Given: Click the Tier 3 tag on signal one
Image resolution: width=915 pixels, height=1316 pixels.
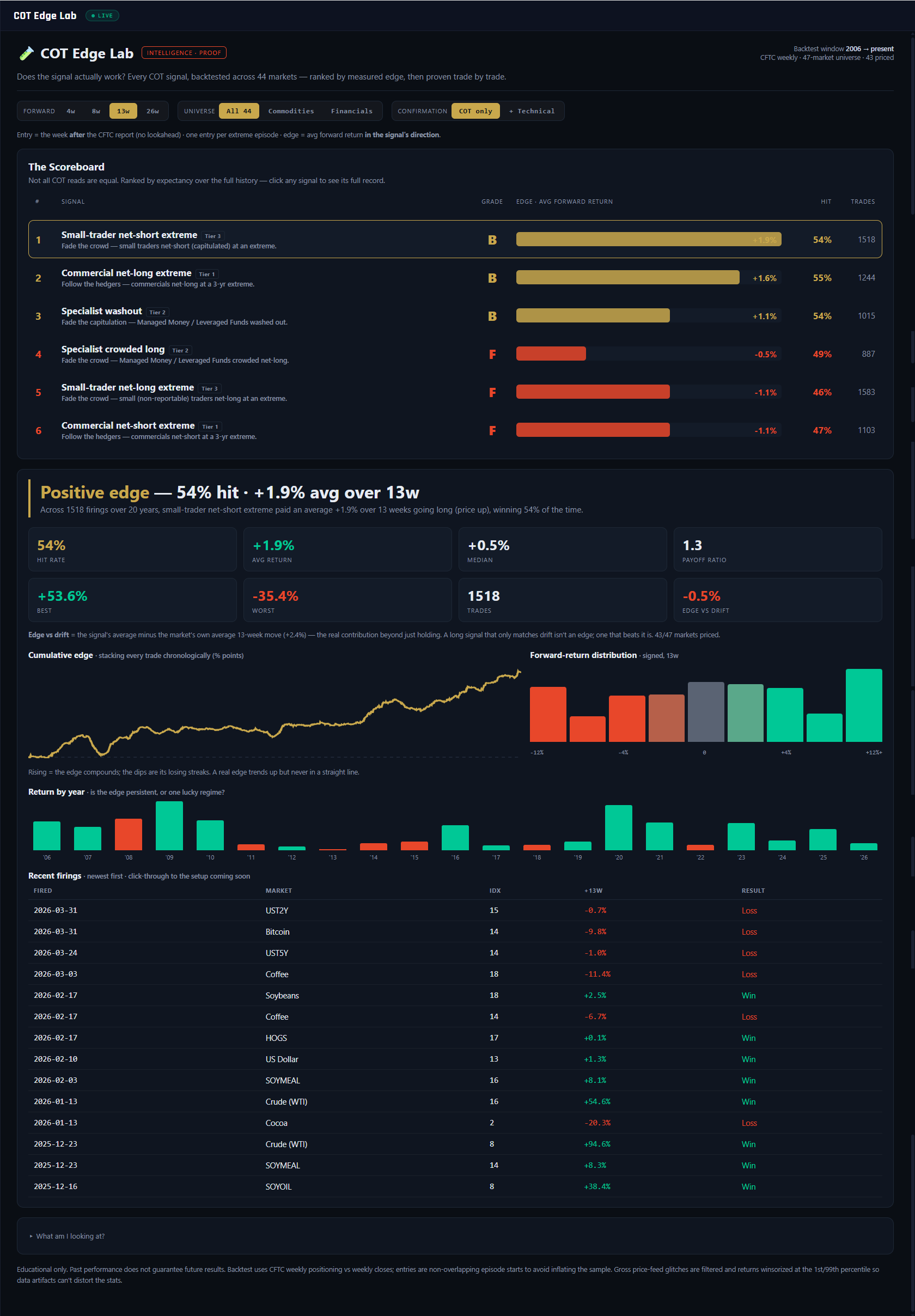Looking at the screenshot, I should tap(212, 235).
